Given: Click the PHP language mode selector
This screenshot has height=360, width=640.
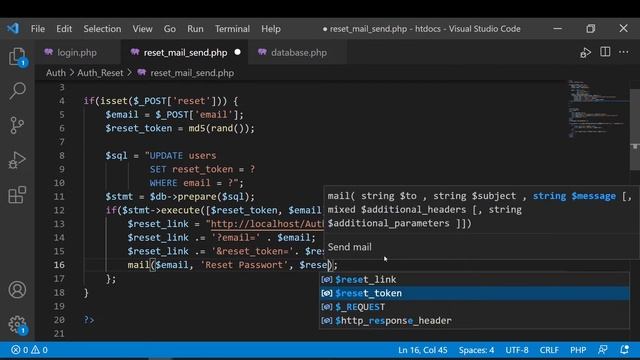Looking at the screenshot, I should coord(578,350).
